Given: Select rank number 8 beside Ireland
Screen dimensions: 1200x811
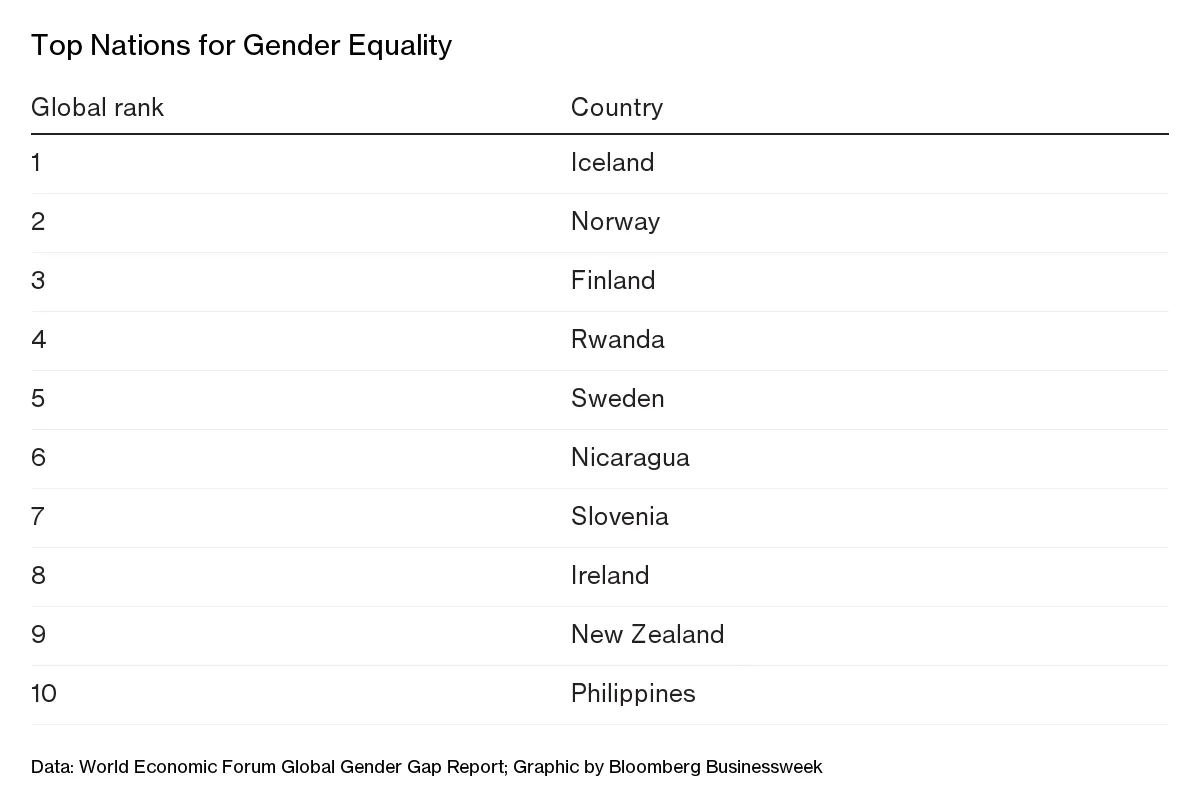Looking at the screenshot, I should (38, 575).
